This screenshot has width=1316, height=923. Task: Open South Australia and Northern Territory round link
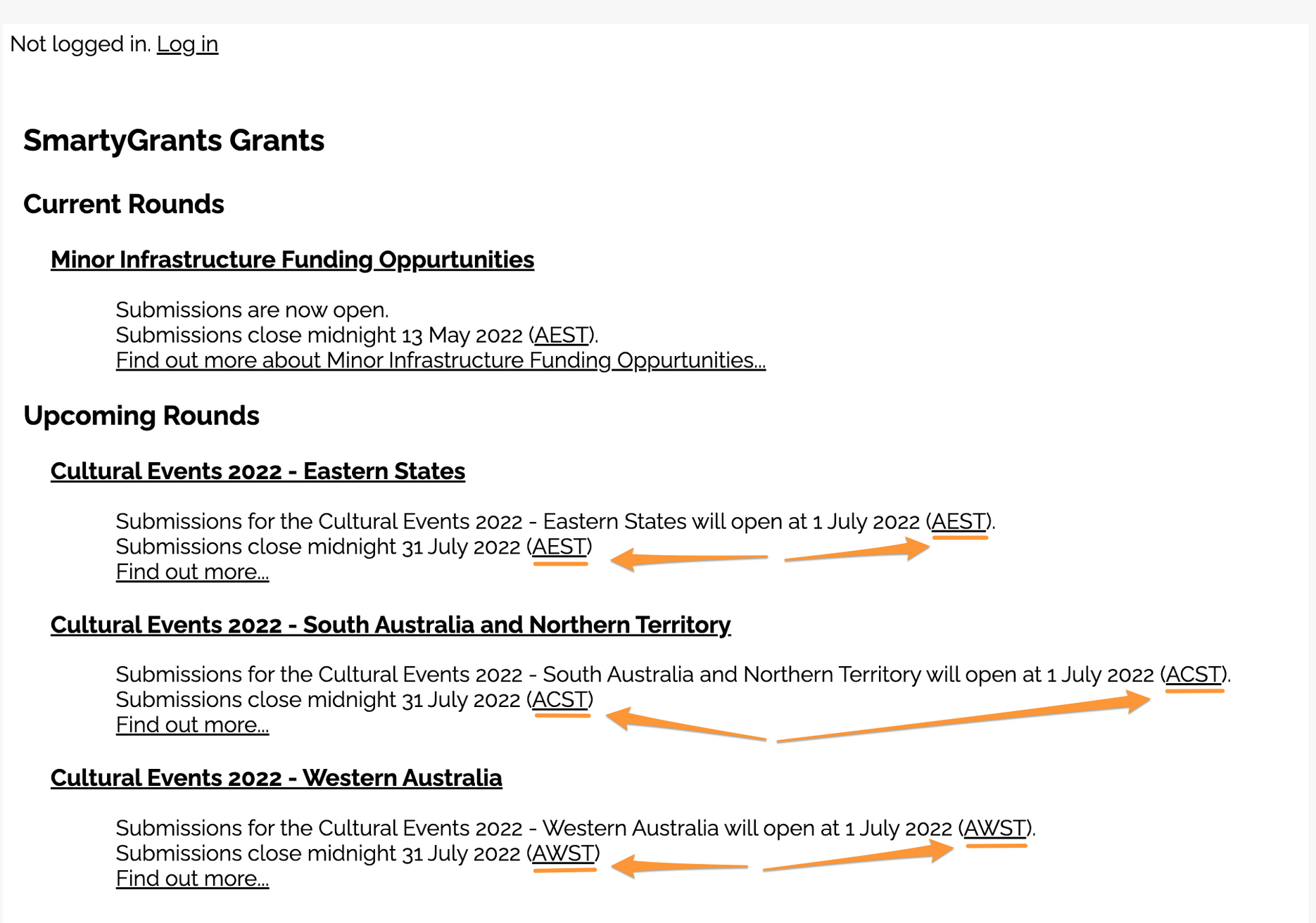391,625
